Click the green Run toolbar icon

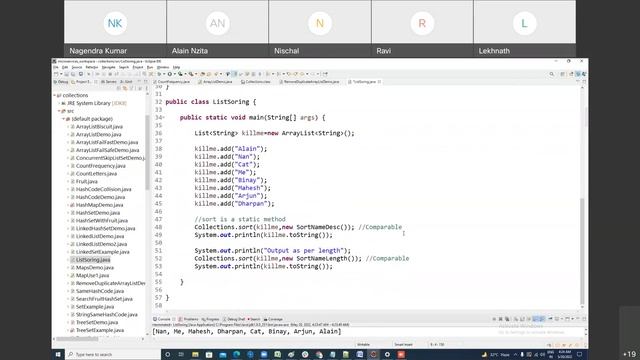coord(170,74)
